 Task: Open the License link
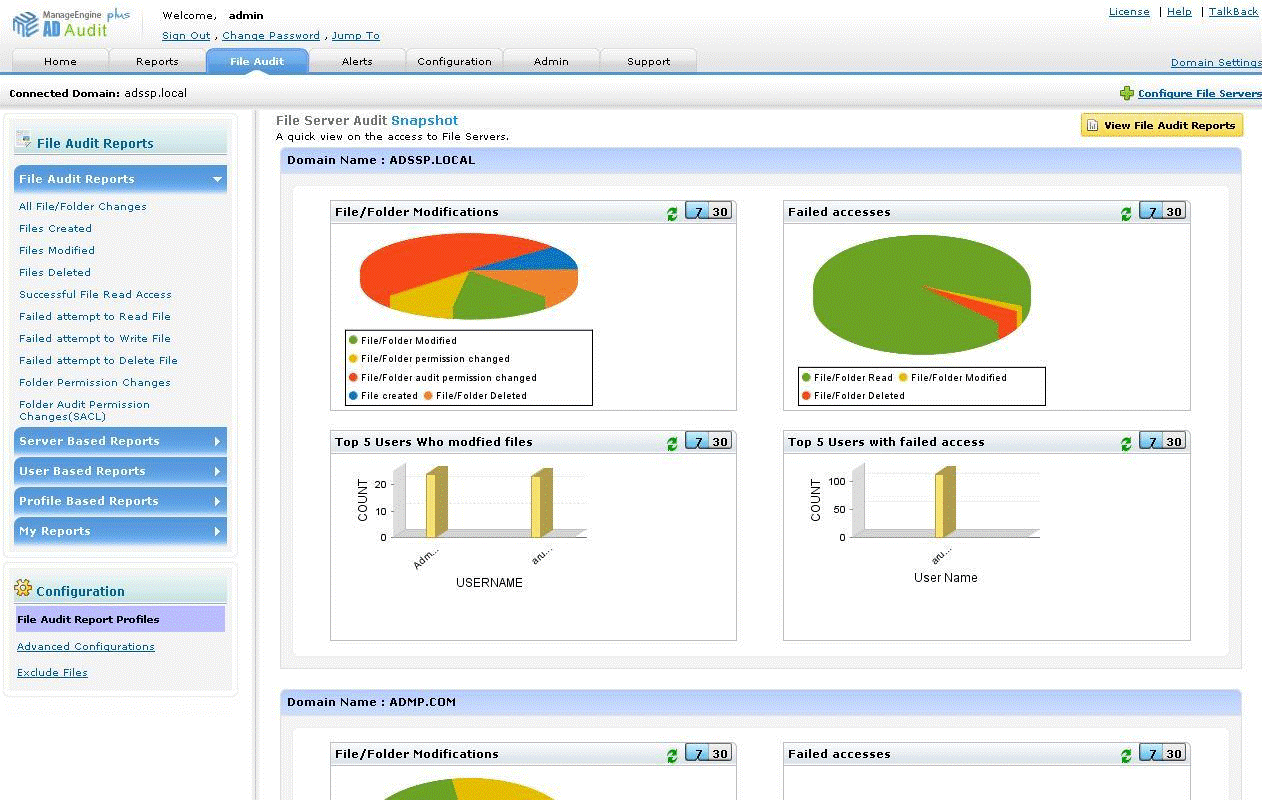point(1129,12)
